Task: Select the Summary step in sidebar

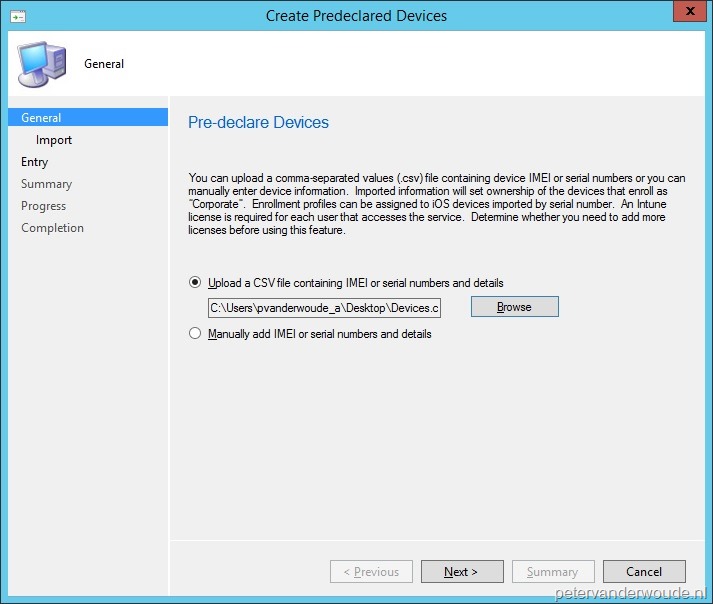Action: tap(46, 184)
